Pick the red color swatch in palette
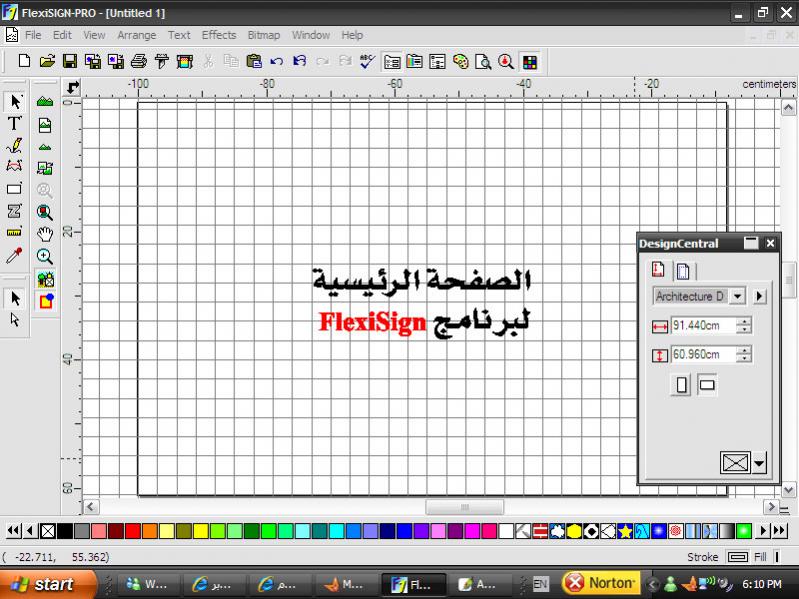The image size is (799, 599). coord(132,530)
